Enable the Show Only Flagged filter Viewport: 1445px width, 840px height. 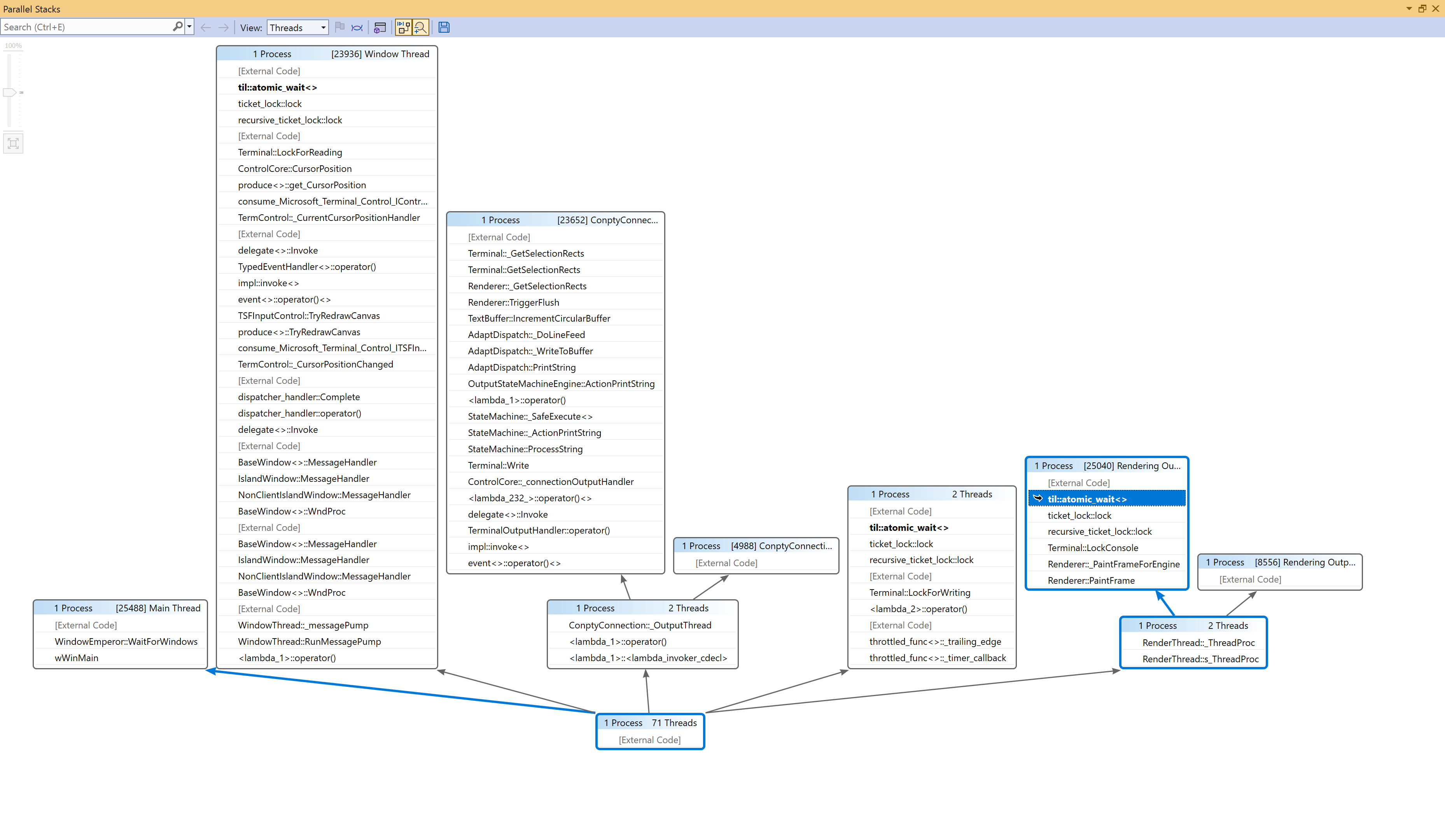point(339,27)
